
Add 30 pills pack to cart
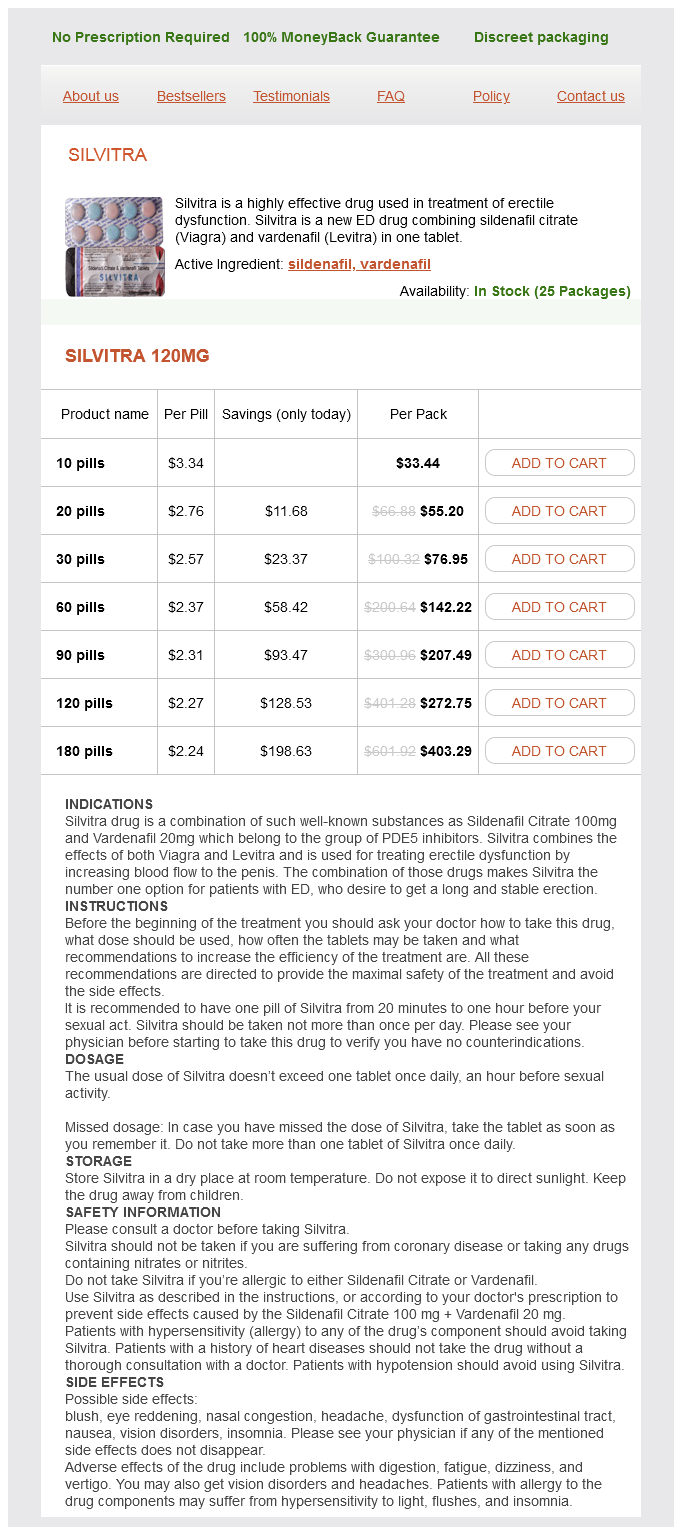(x=559, y=559)
